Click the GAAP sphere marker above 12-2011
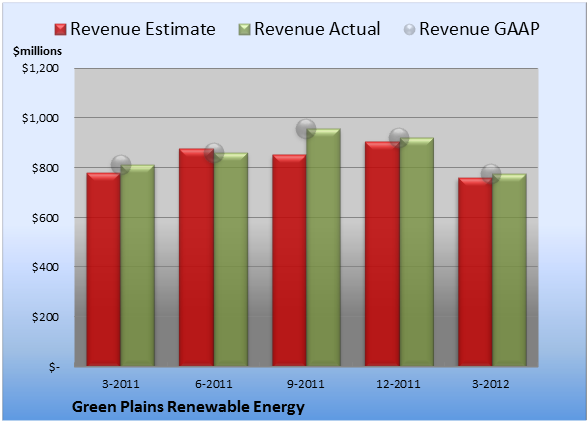Screen dimensions: 588x422 pos(399,138)
